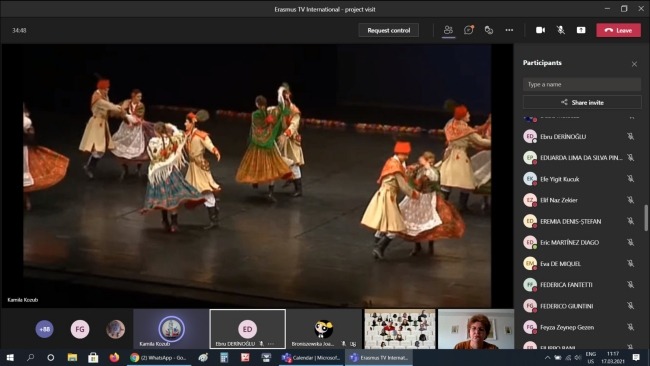Image resolution: width=650 pixels, height=366 pixels.
Task: Open Microsoft Store from the taskbar
Action: (x=93, y=357)
